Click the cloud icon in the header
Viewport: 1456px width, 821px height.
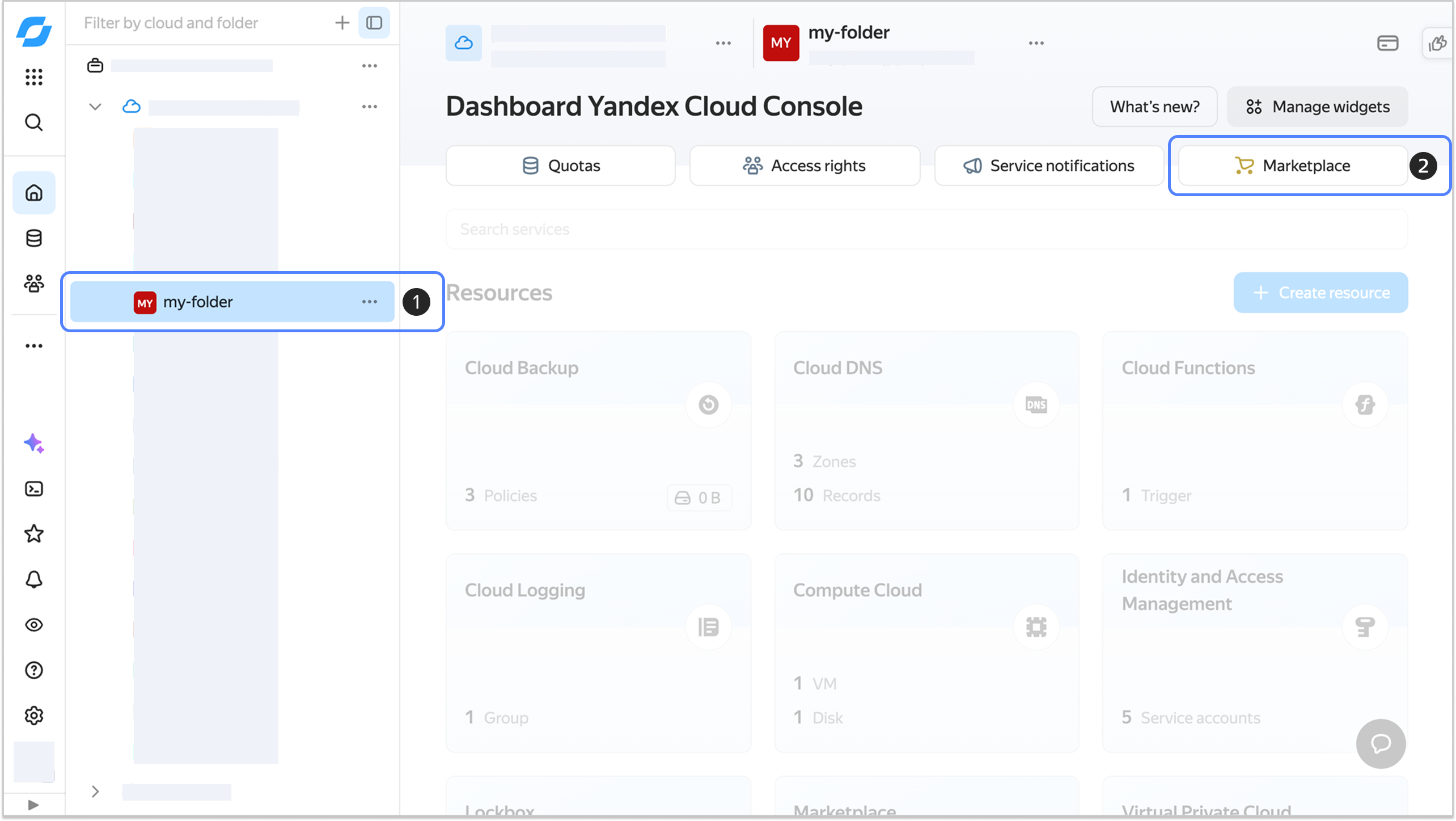point(464,43)
